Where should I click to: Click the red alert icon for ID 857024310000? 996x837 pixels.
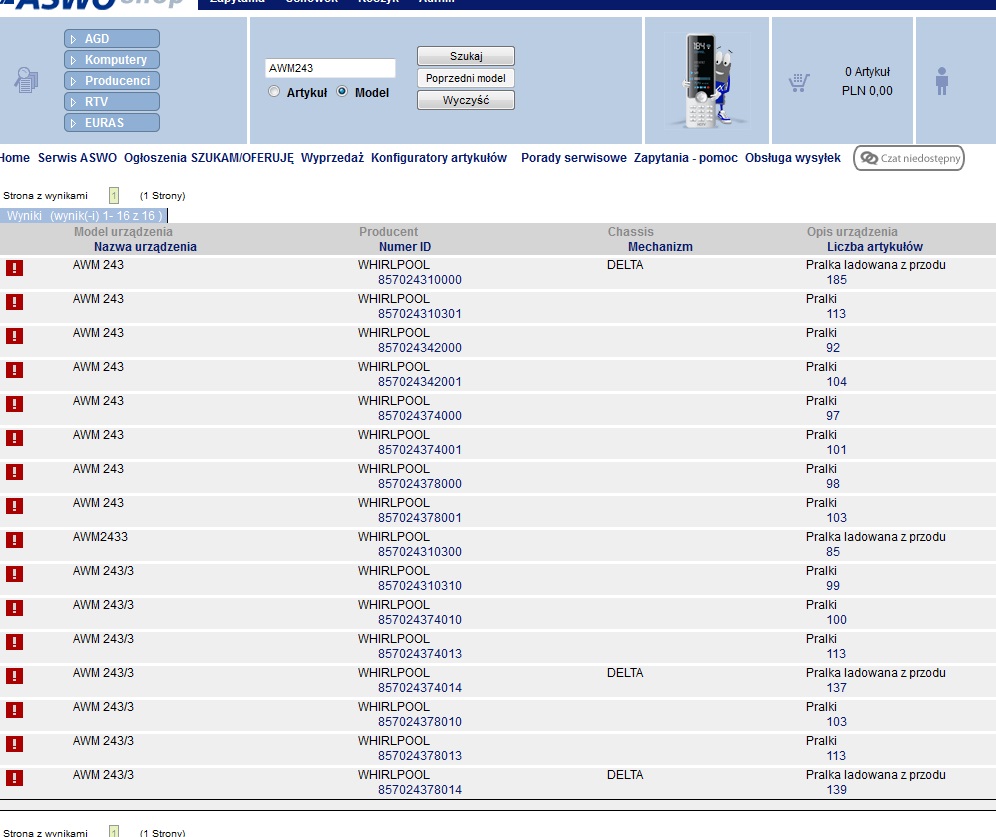click(14, 268)
